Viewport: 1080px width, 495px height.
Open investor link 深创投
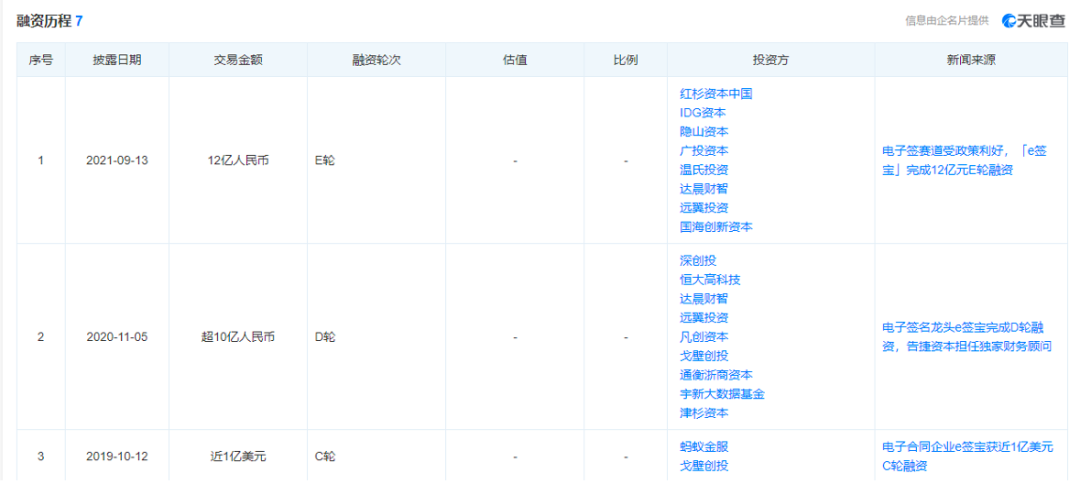(x=698, y=261)
